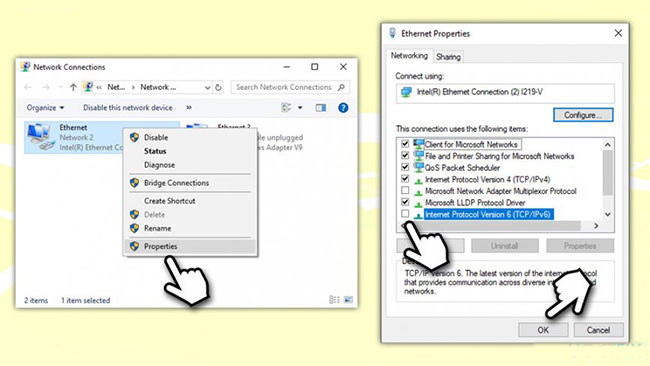
Task: Click the address bar location icon
Action: point(88,87)
